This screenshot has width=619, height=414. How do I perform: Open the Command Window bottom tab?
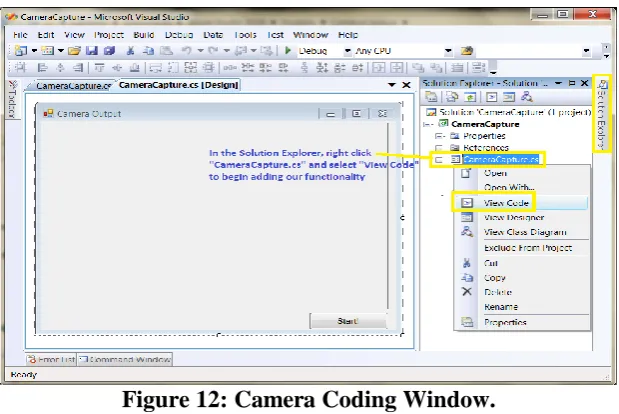point(125,360)
